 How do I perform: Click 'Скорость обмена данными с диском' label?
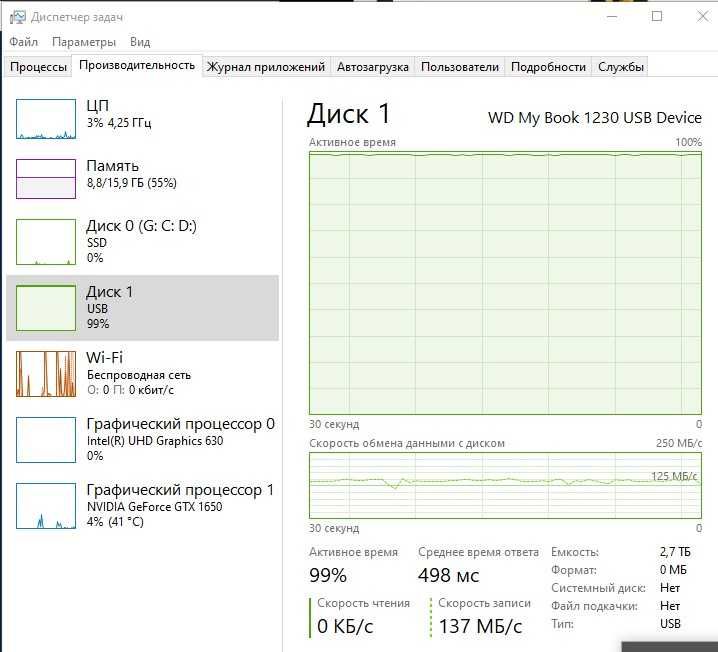click(x=407, y=443)
